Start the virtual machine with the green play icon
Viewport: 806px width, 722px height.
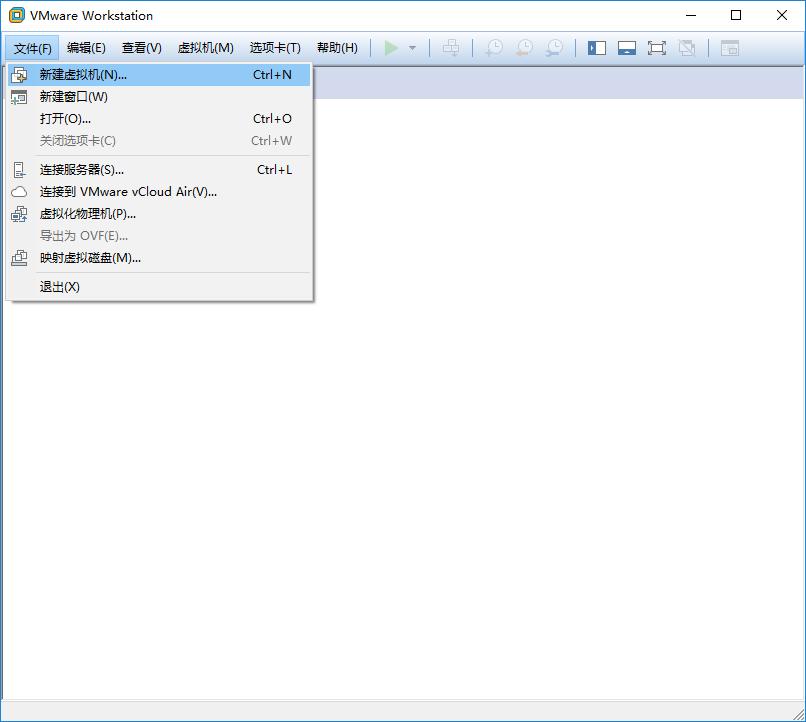(x=391, y=47)
